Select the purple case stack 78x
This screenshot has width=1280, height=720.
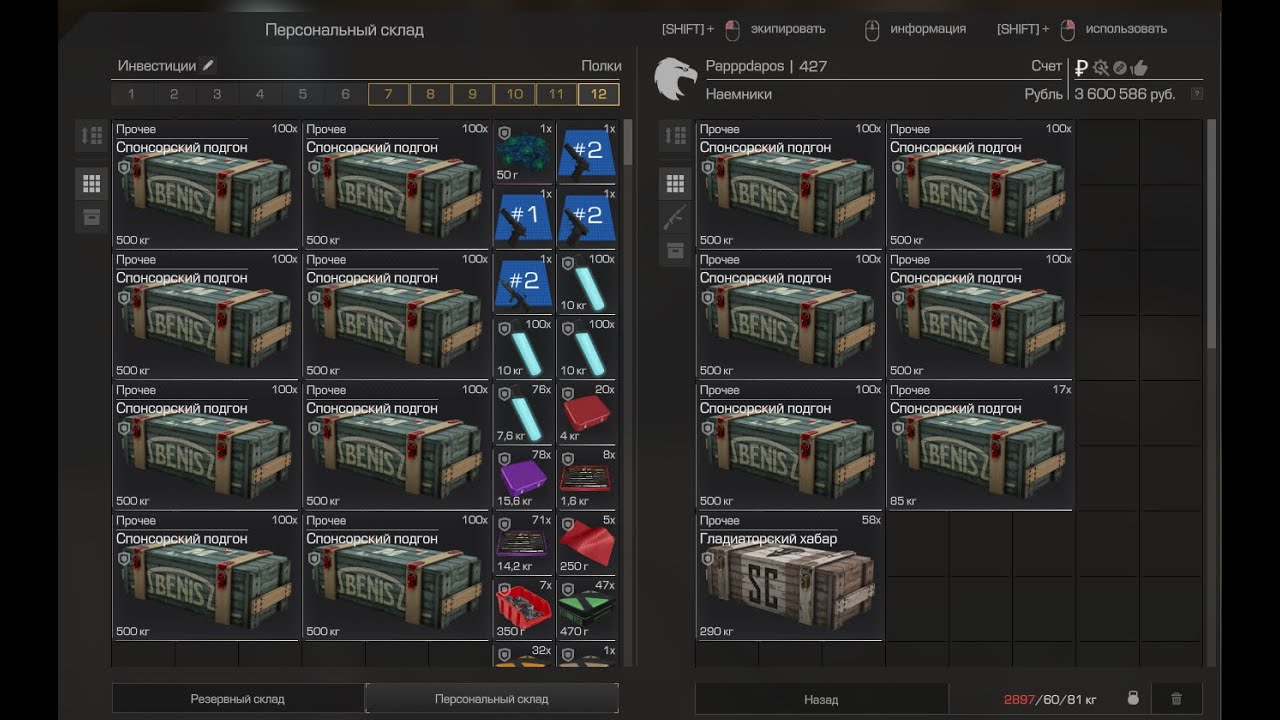coord(523,477)
